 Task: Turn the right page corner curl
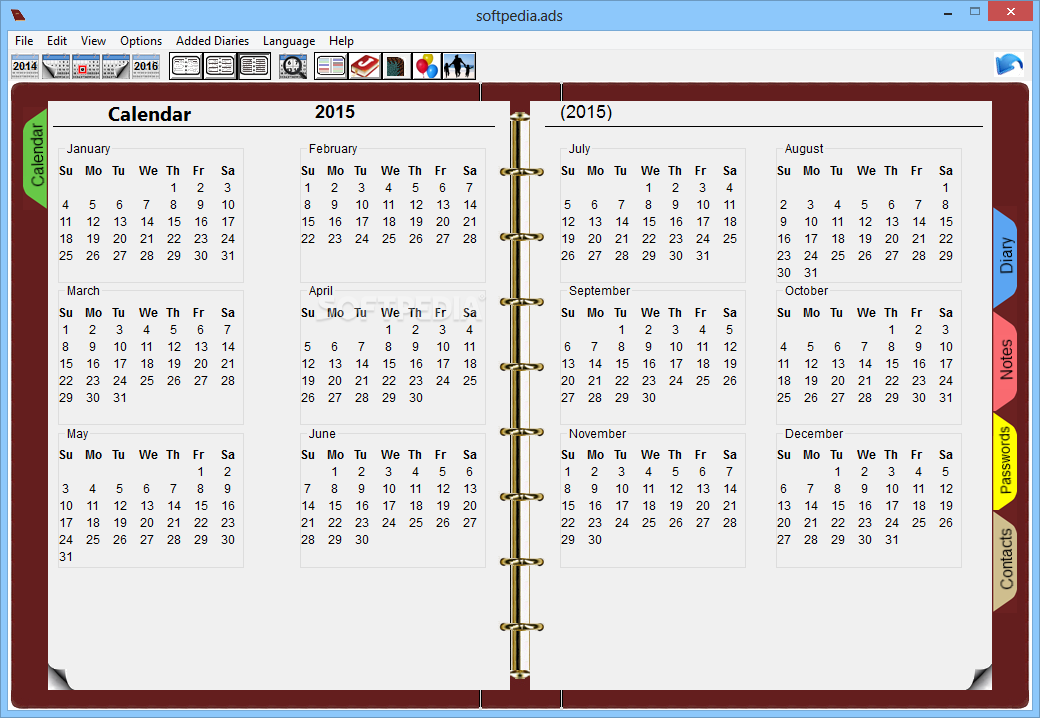(979, 678)
